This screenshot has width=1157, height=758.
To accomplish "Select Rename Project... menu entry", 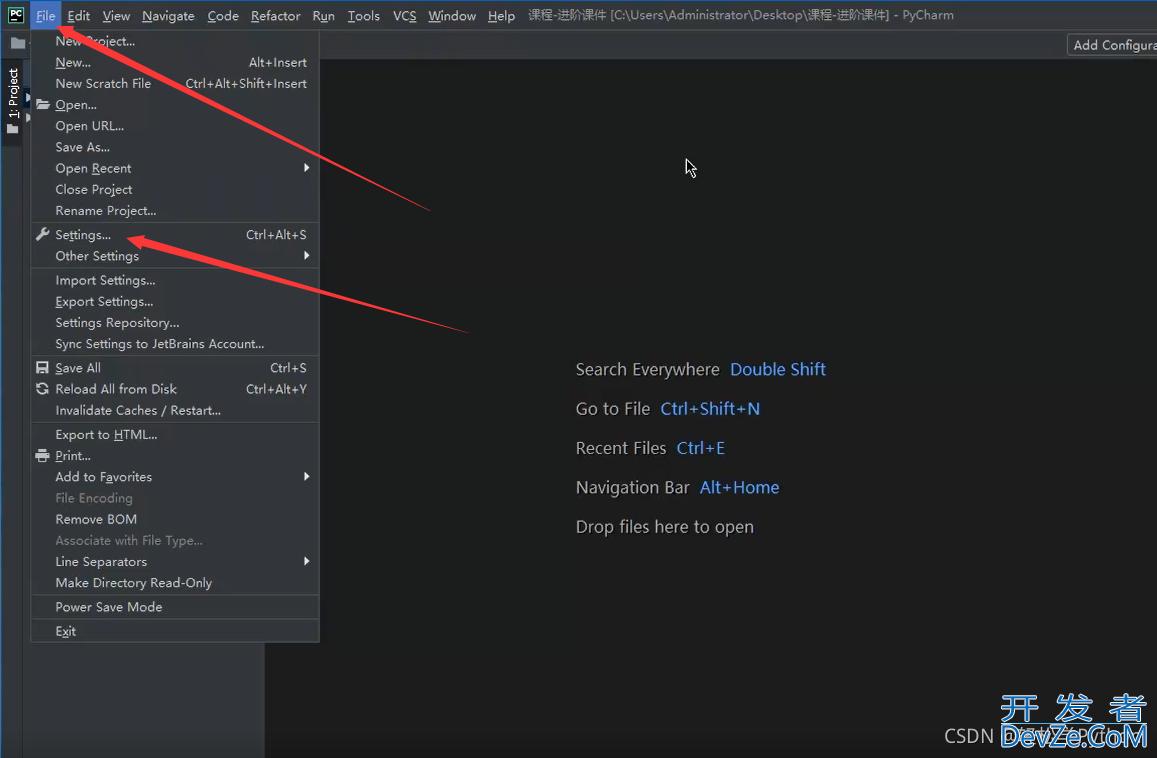I will (x=175, y=211).
